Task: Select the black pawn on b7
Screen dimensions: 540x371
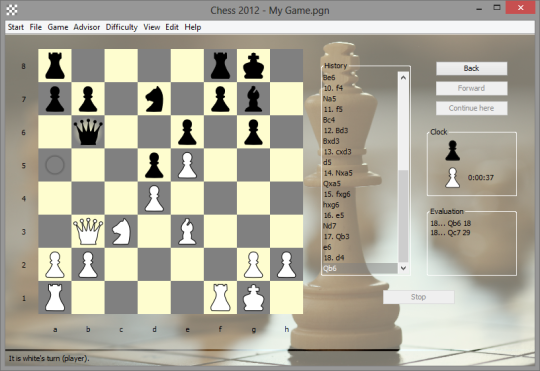Action: [x=88, y=99]
